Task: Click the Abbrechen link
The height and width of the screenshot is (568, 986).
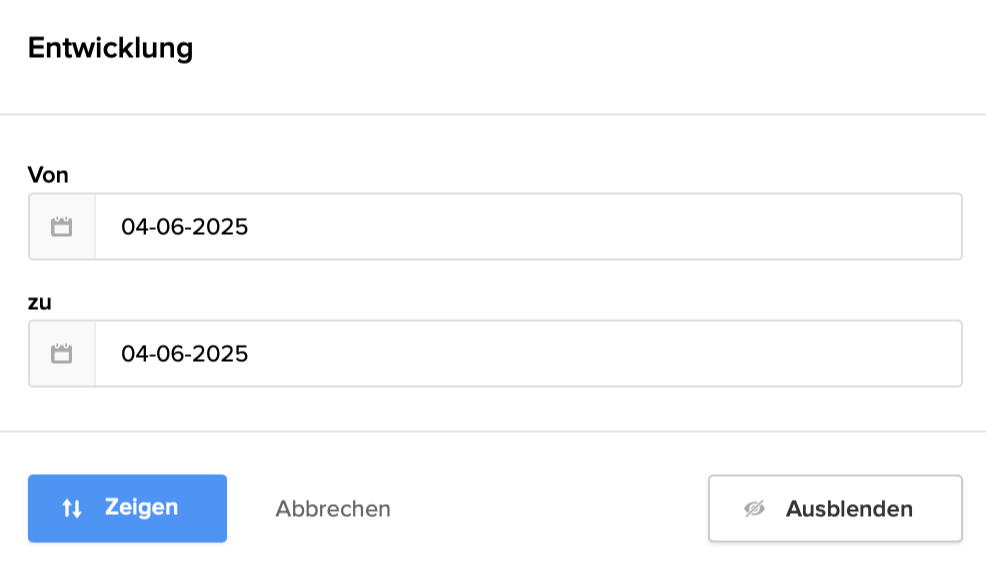Action: 333,509
